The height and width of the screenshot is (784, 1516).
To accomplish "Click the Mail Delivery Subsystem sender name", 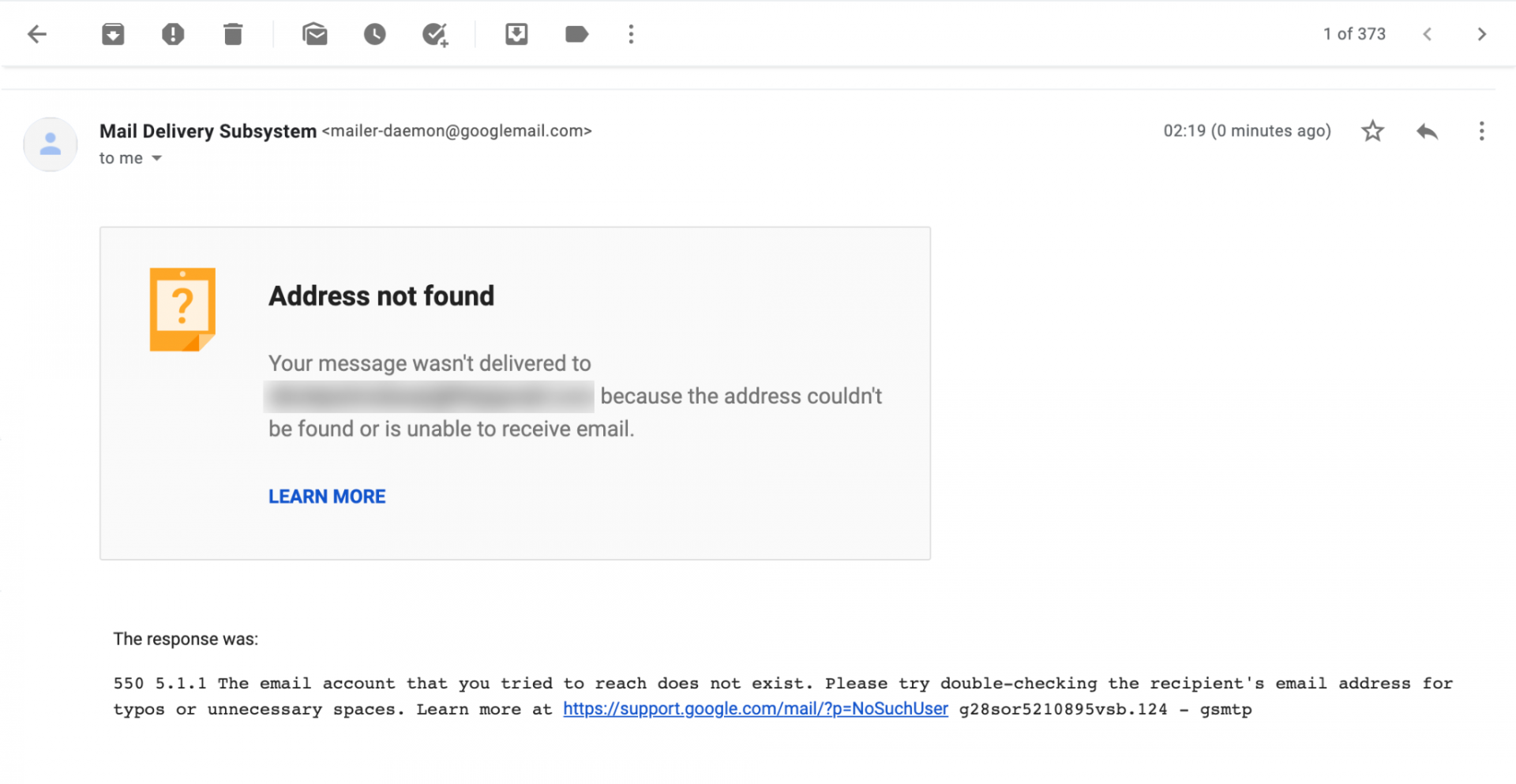I will click(208, 131).
